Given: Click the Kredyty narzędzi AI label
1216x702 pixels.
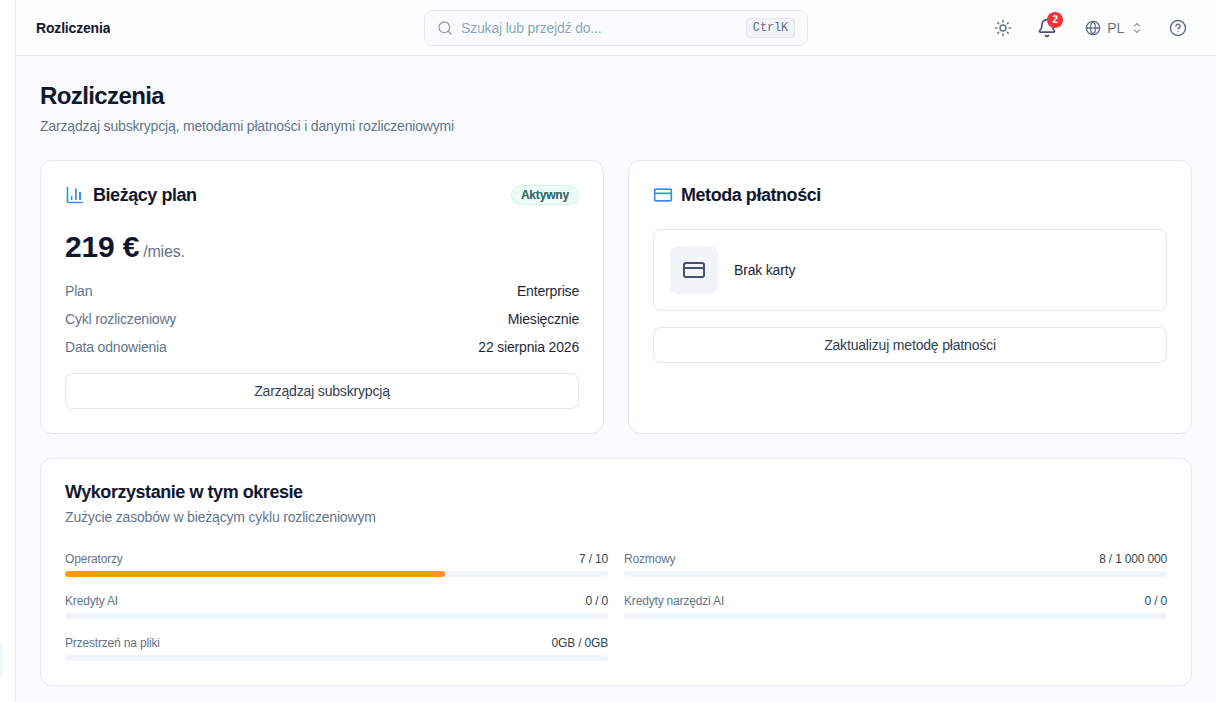Looking at the screenshot, I should pos(674,601).
